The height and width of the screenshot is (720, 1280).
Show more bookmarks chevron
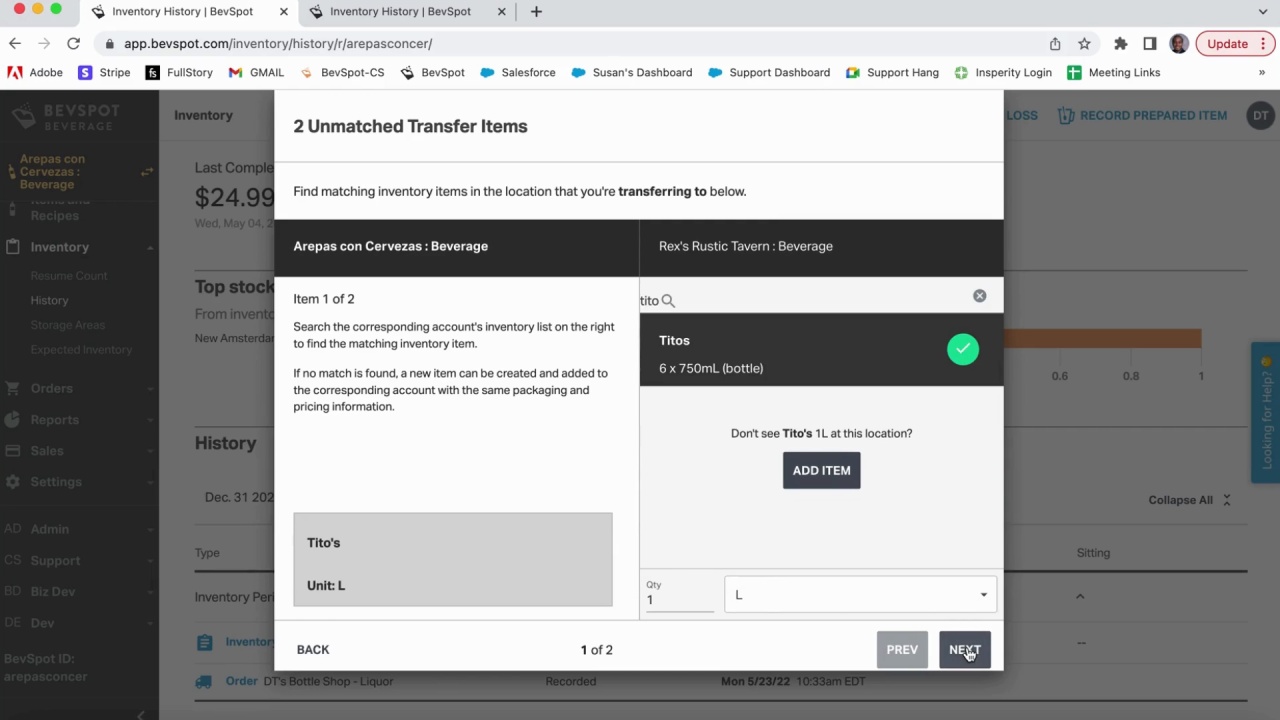coord(1262,73)
